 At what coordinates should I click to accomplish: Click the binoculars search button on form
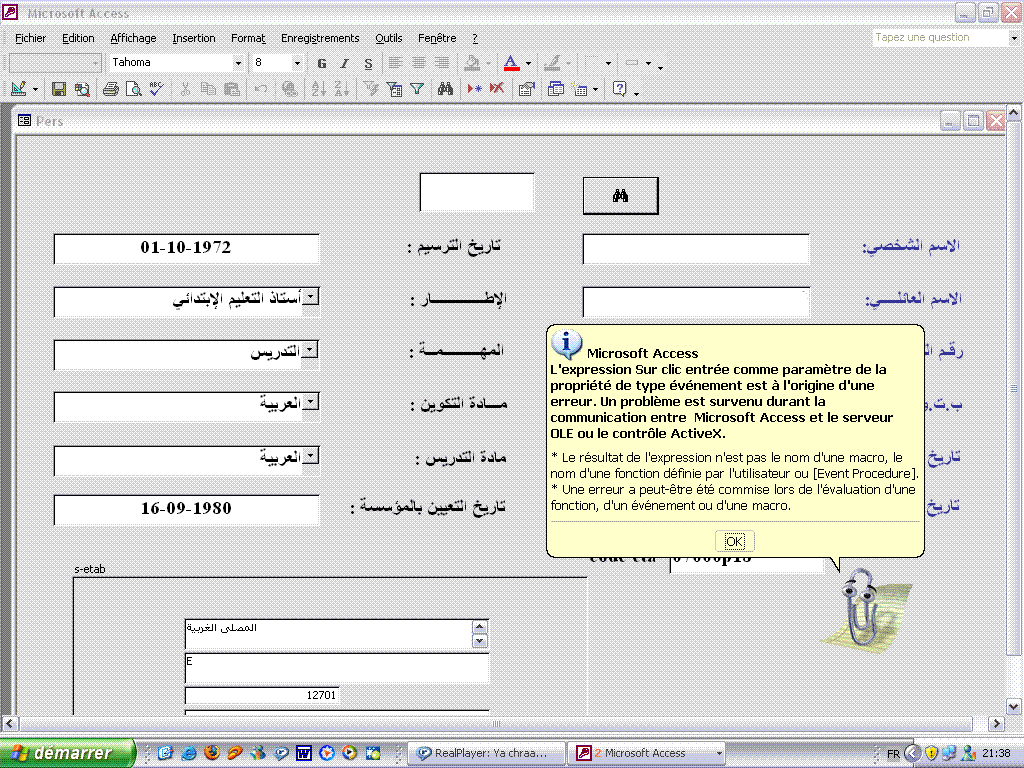click(620, 196)
